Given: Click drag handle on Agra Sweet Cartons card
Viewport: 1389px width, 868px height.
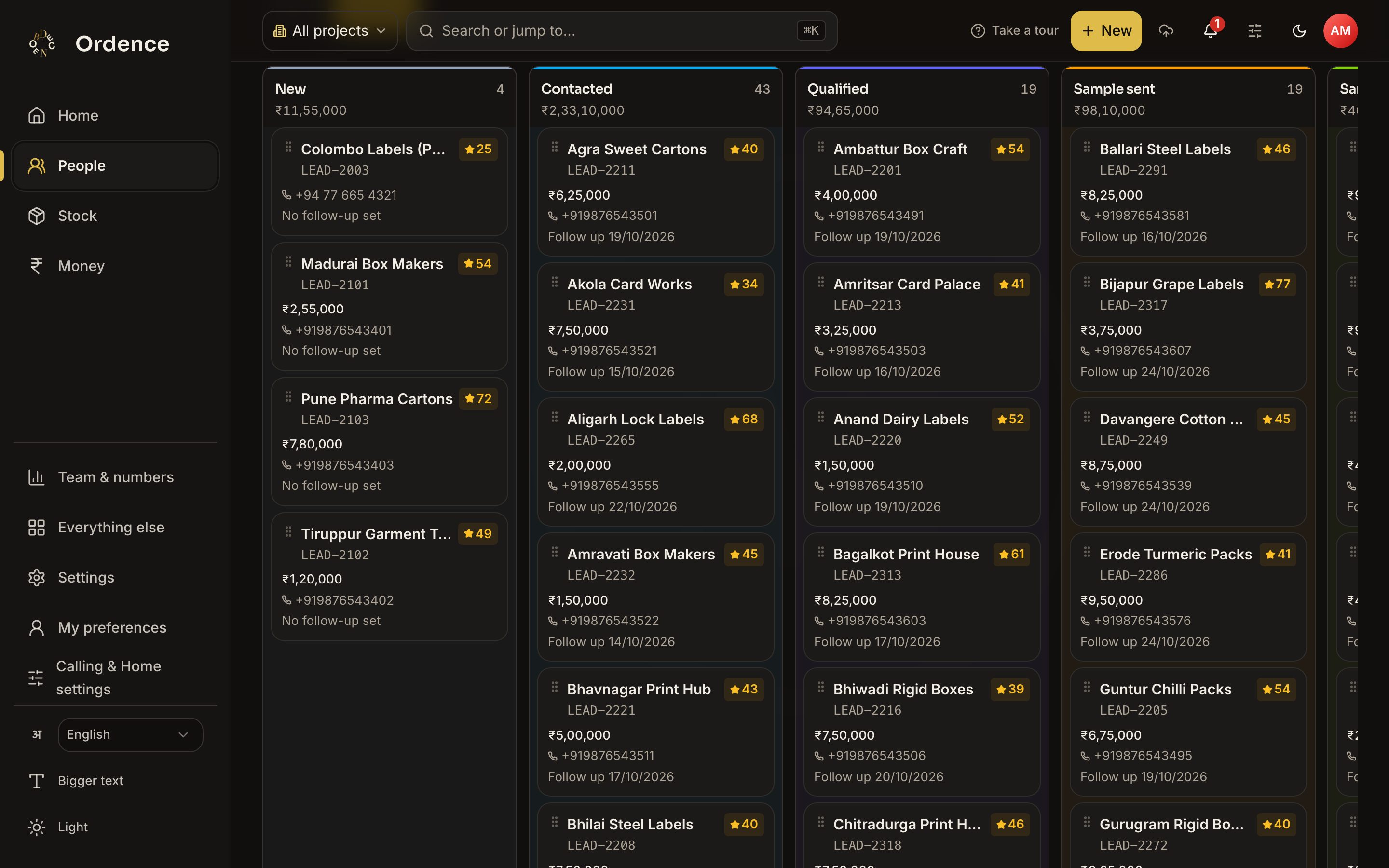Looking at the screenshot, I should [x=555, y=147].
